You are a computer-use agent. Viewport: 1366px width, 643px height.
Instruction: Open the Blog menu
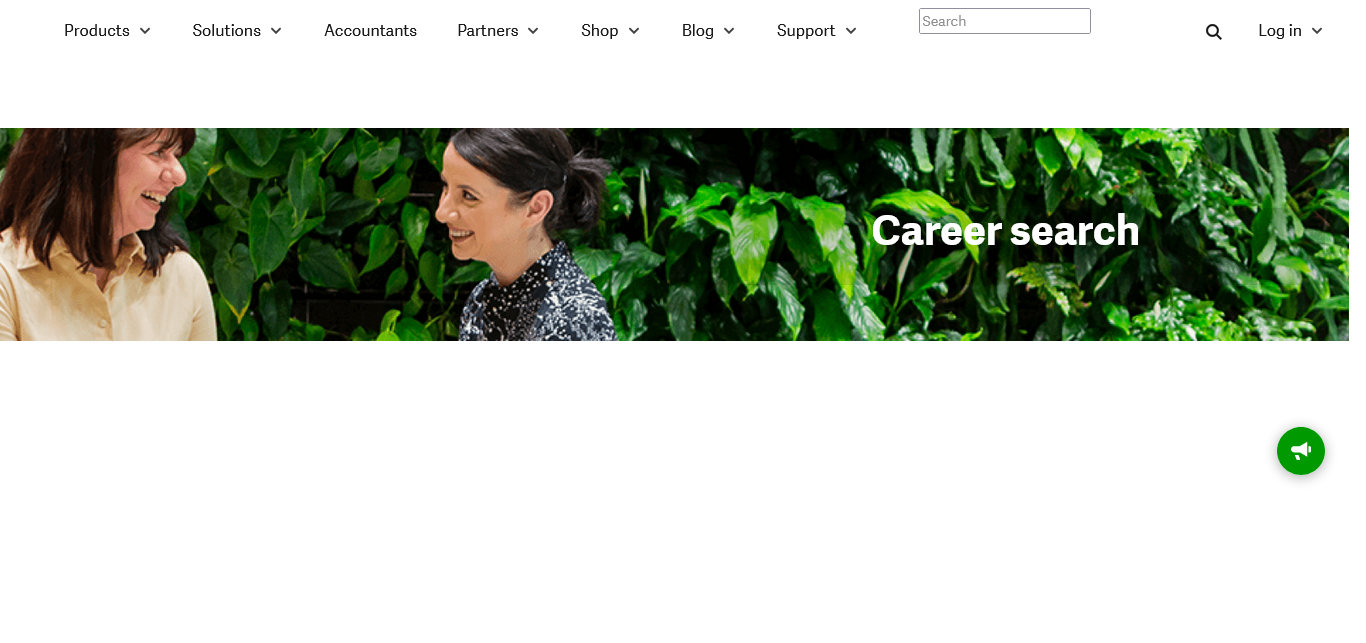click(698, 31)
